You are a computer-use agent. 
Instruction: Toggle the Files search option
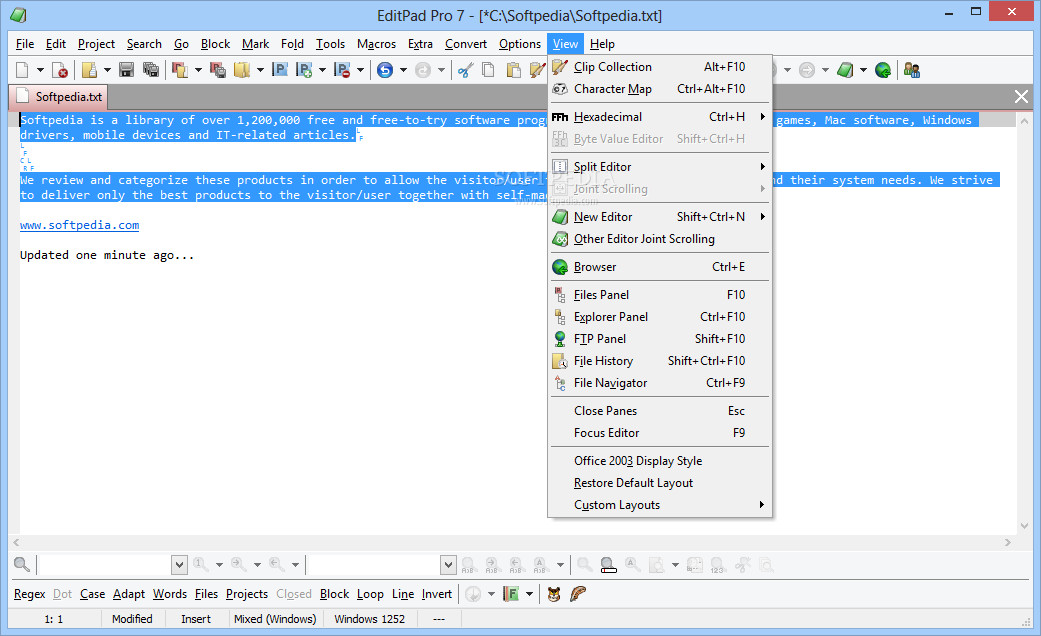(206, 594)
